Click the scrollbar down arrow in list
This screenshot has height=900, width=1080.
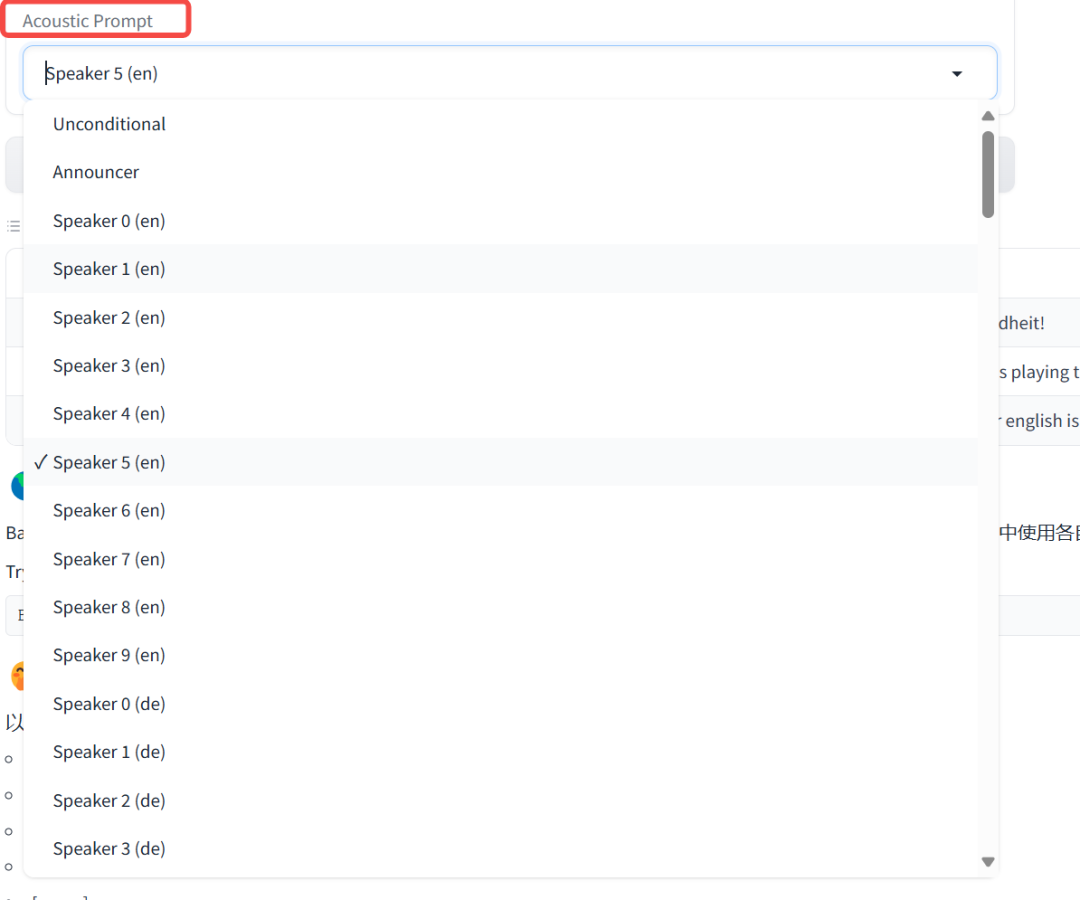point(988,861)
